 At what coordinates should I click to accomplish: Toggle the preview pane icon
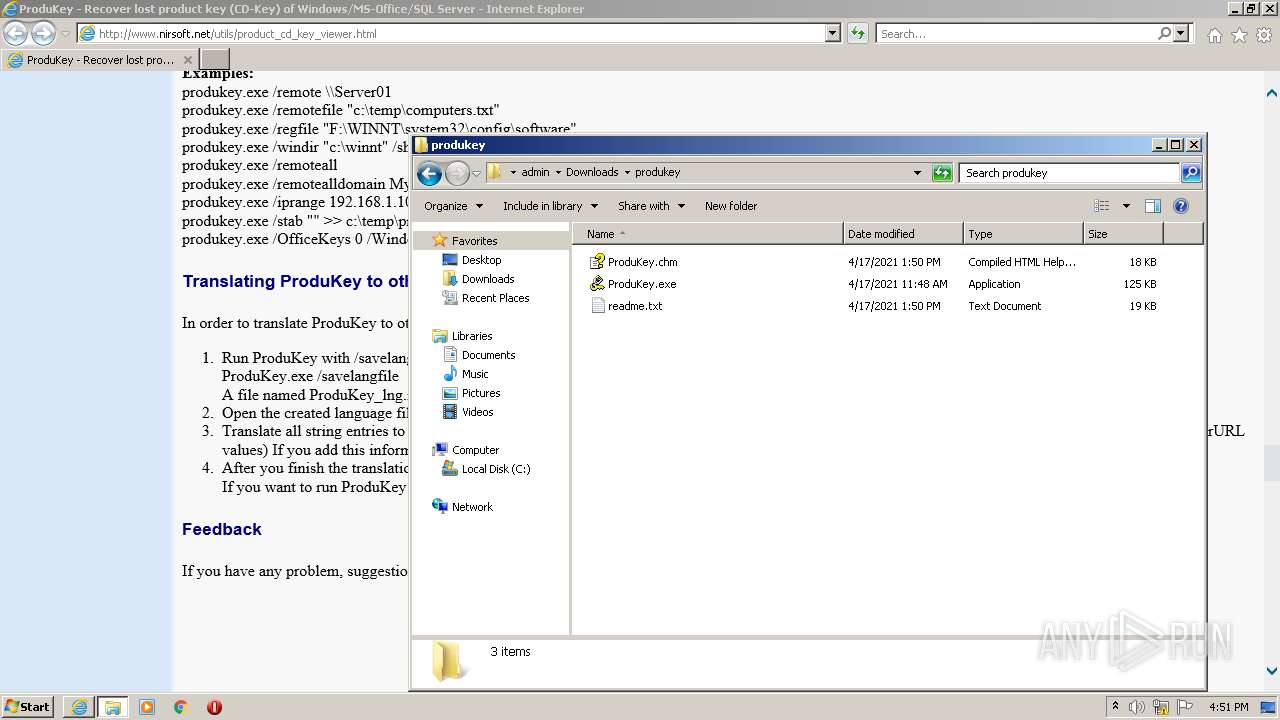point(1153,206)
